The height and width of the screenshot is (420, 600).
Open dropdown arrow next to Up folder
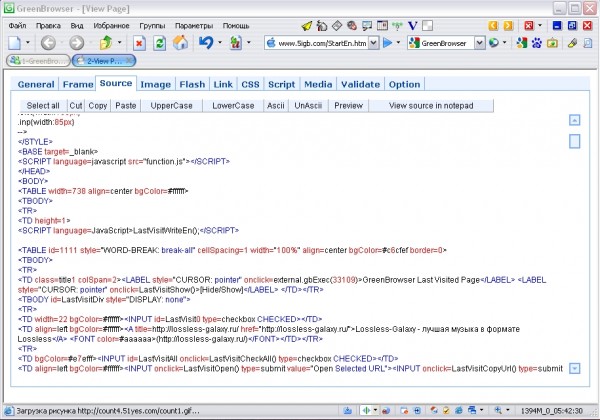click(x=119, y=42)
